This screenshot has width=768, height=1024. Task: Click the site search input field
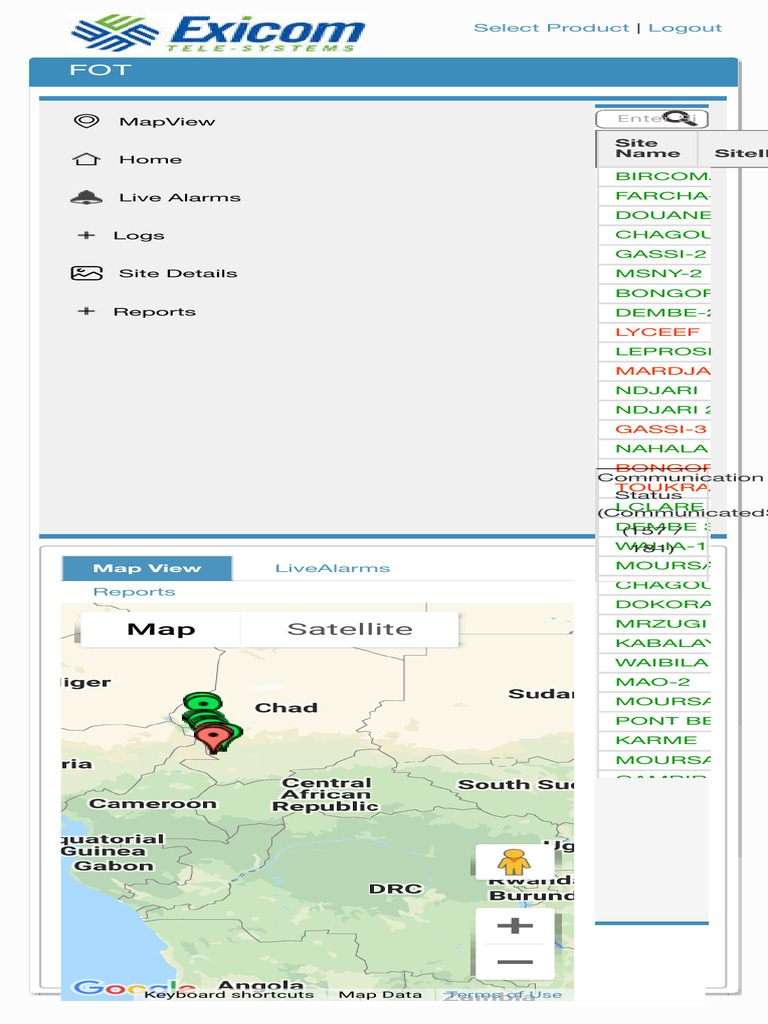point(652,118)
